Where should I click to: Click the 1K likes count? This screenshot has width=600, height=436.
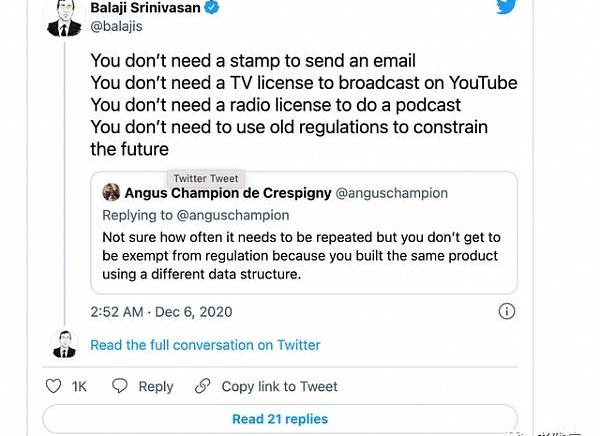80,386
